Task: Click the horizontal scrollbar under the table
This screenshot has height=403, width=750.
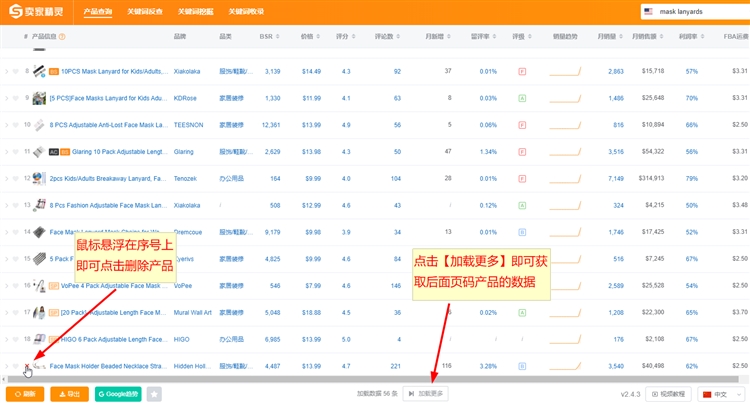Action: click(x=373, y=379)
